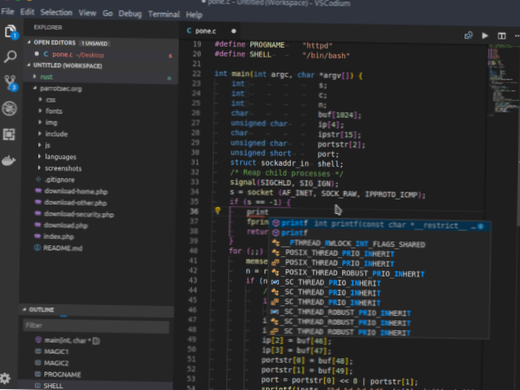Open the Debug view with bug icon
The width and height of the screenshot is (520, 390).
point(9,109)
